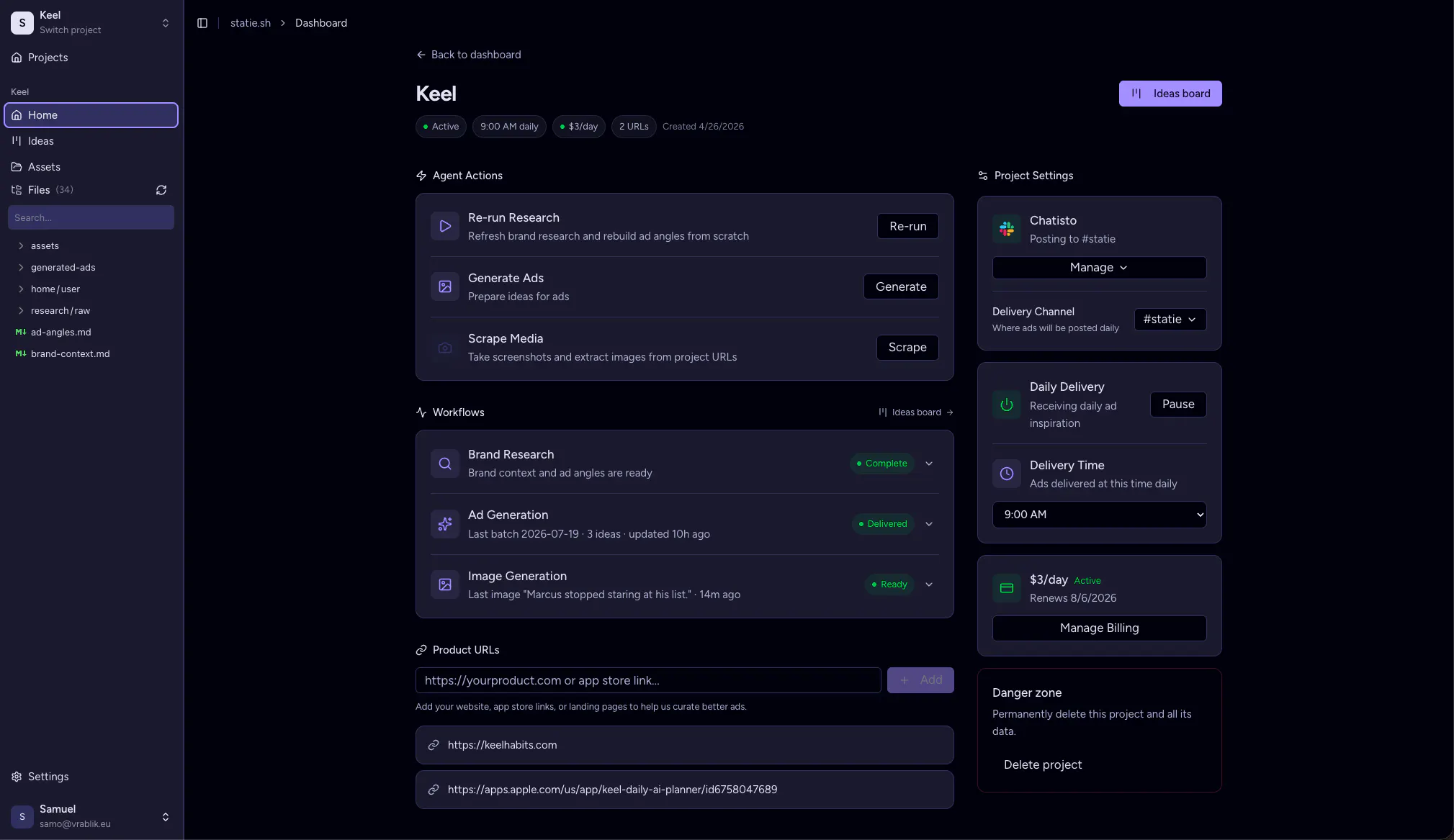Click the Keel project avatar icon
This screenshot has height=840, width=1454.
(22, 23)
